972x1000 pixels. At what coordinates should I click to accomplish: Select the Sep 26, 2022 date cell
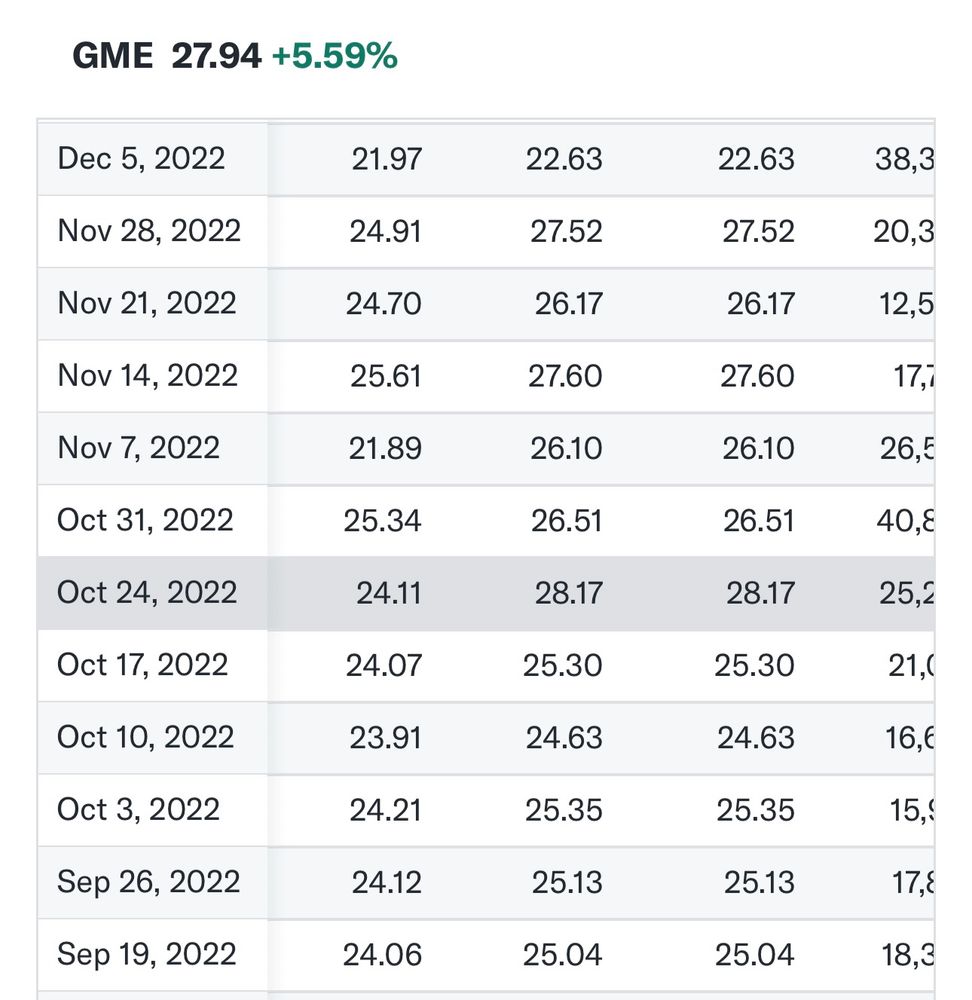point(149,881)
